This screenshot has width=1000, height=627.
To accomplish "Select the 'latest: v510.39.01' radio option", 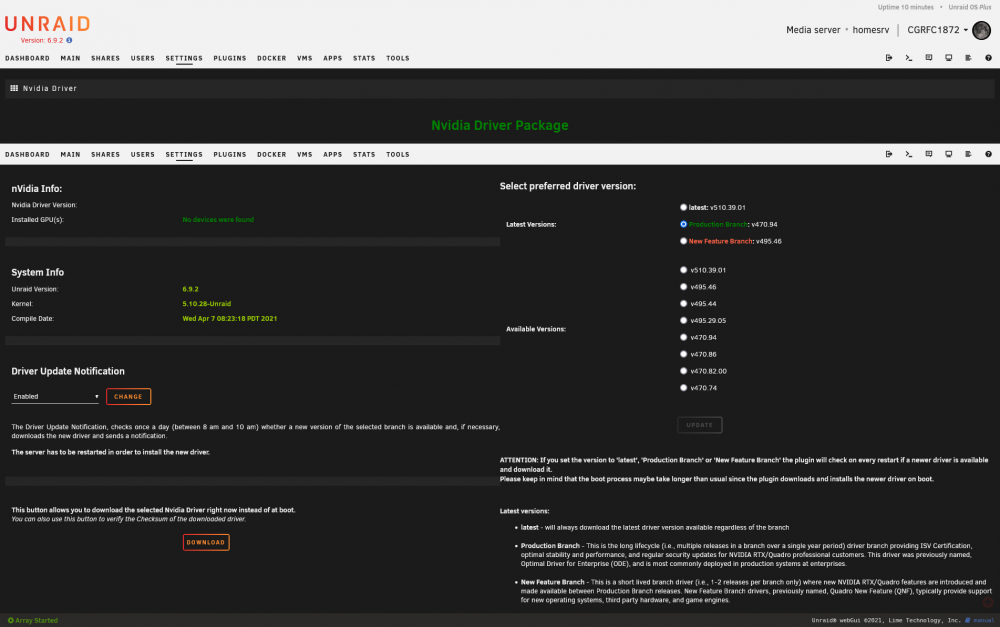I will click(683, 207).
